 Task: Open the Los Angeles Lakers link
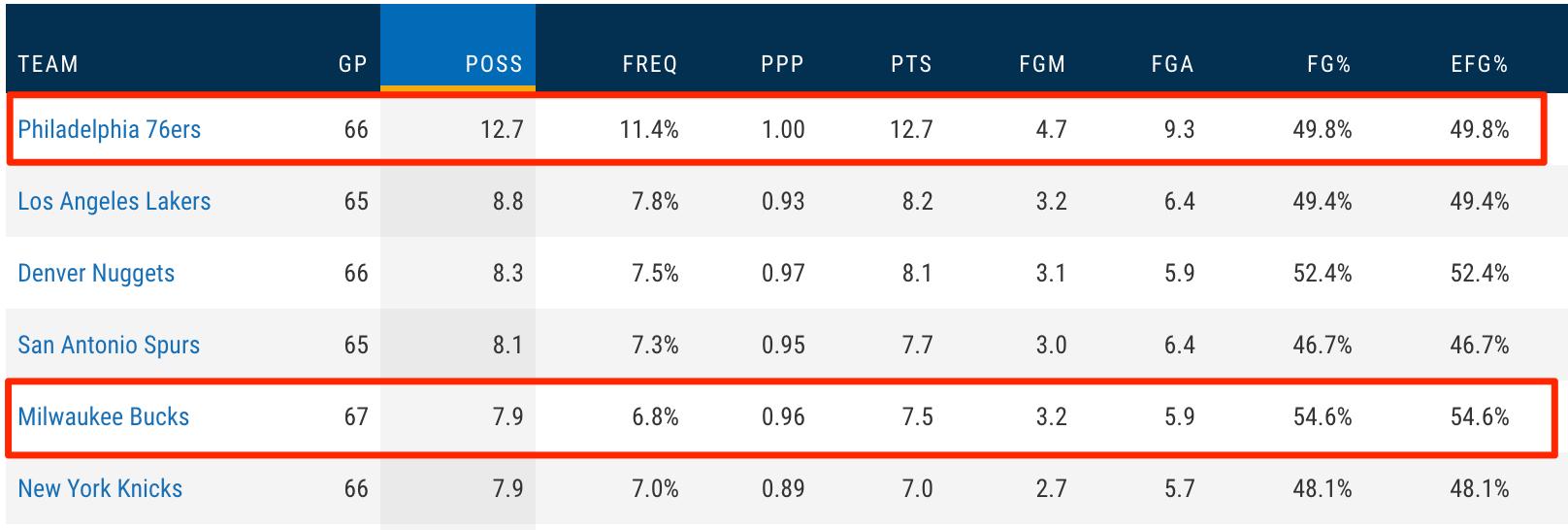pos(114,201)
